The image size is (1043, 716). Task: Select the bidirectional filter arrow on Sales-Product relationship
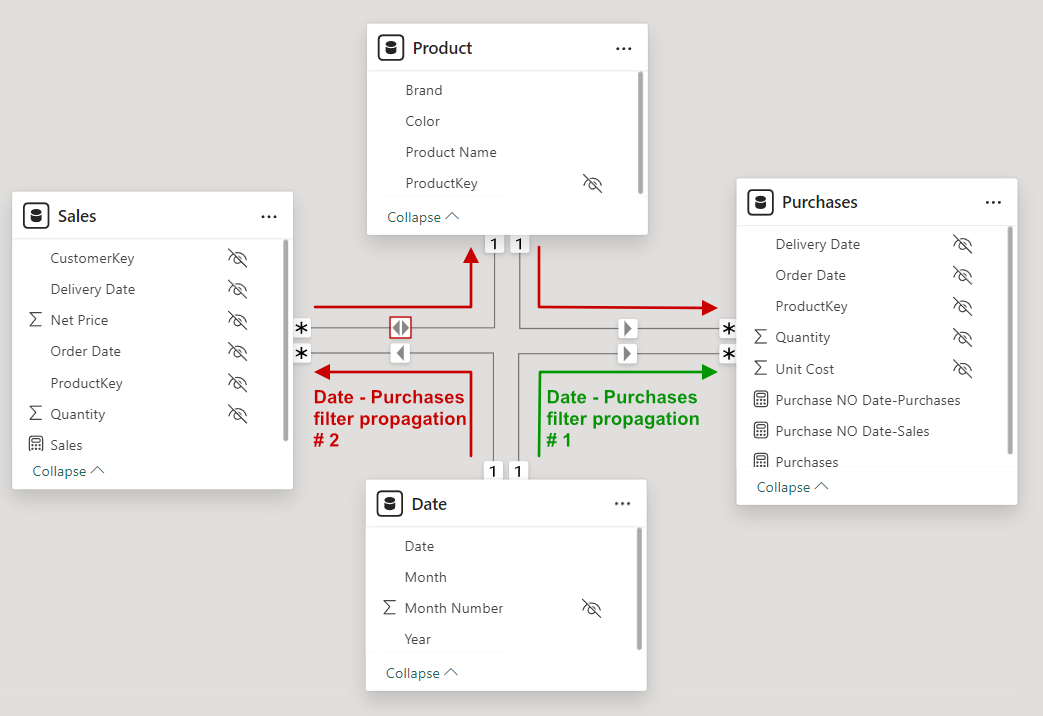[x=400, y=327]
